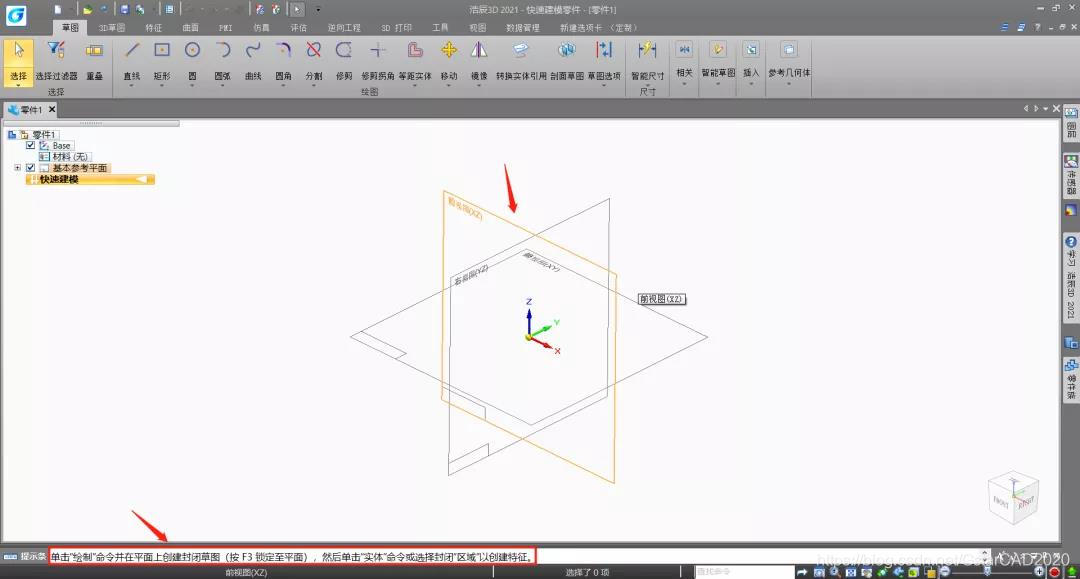1080x579 pixels.
Task: Open dropdown arrow under 选择
Action: pyautogui.click(x=18, y=85)
